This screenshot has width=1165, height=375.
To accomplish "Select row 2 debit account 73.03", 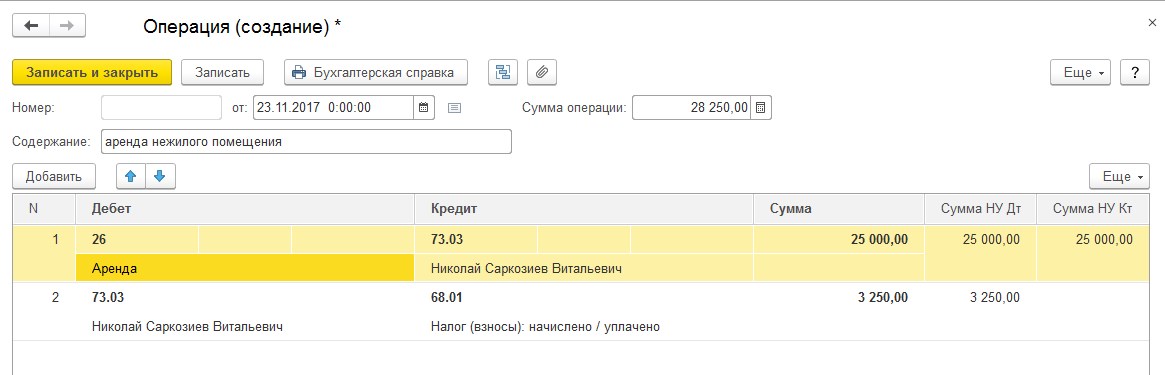I will pyautogui.click(x=108, y=298).
